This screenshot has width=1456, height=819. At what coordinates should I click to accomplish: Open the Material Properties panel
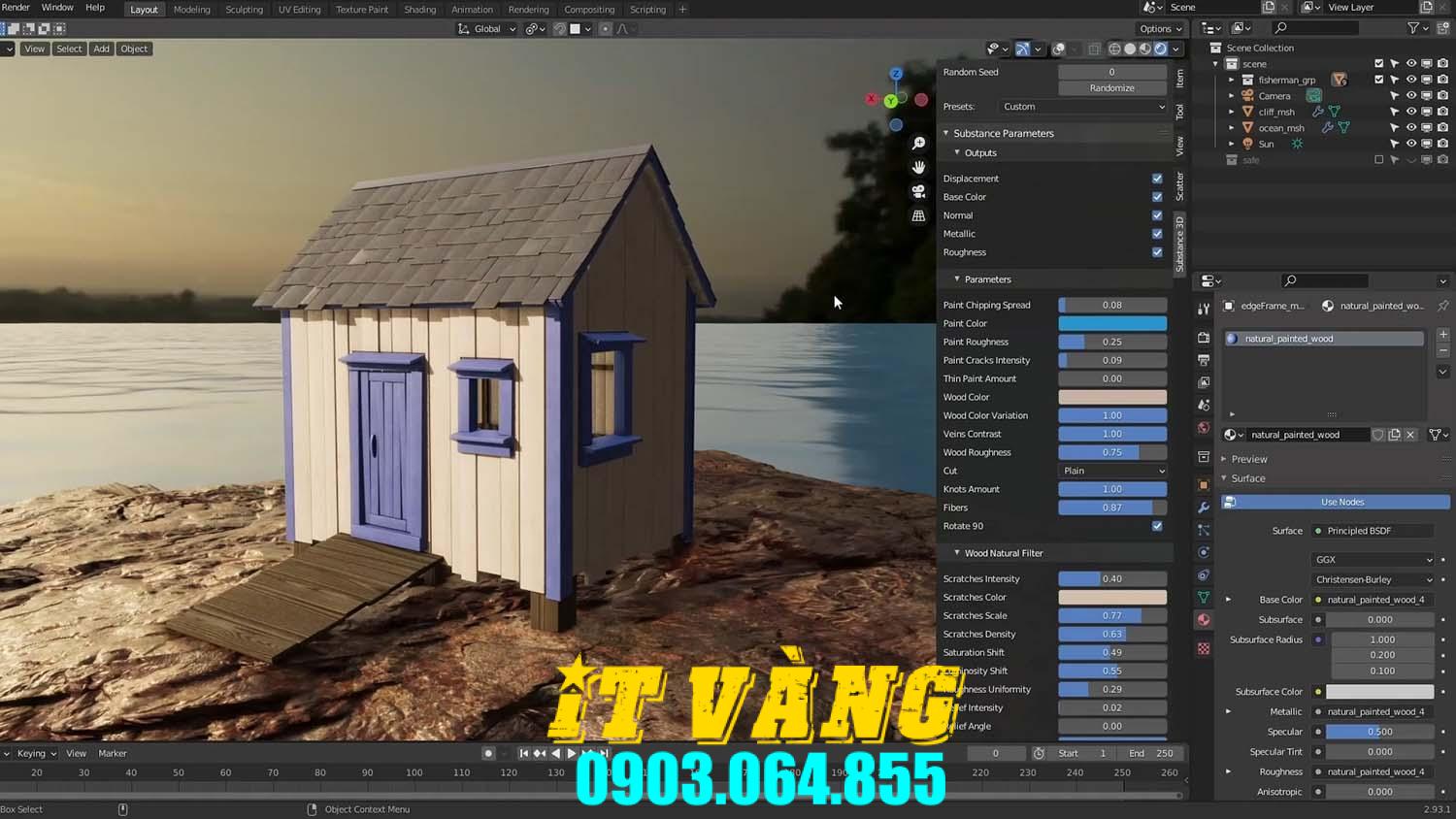tap(1203, 619)
